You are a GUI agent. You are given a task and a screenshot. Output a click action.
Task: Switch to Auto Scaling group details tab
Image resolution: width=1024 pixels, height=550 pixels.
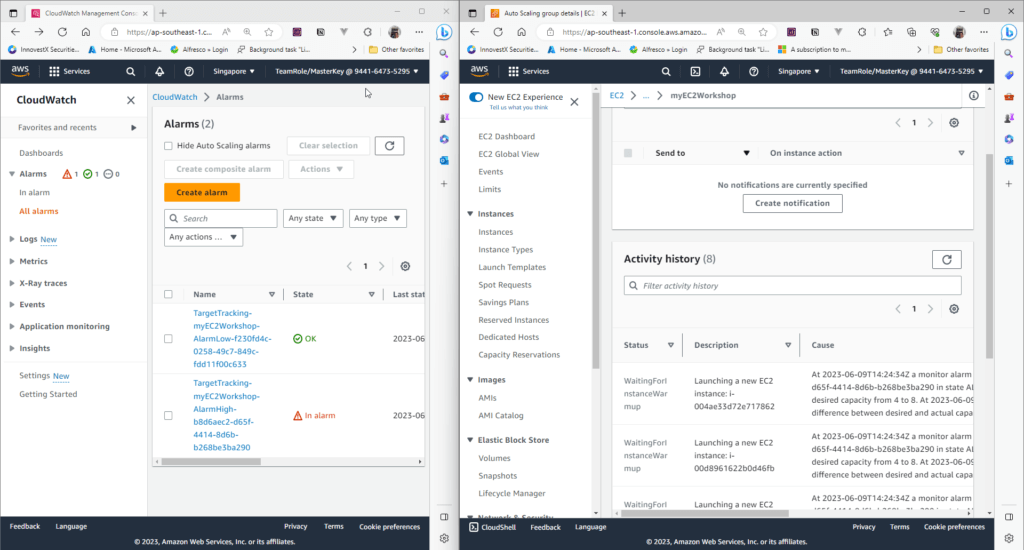coord(549,13)
